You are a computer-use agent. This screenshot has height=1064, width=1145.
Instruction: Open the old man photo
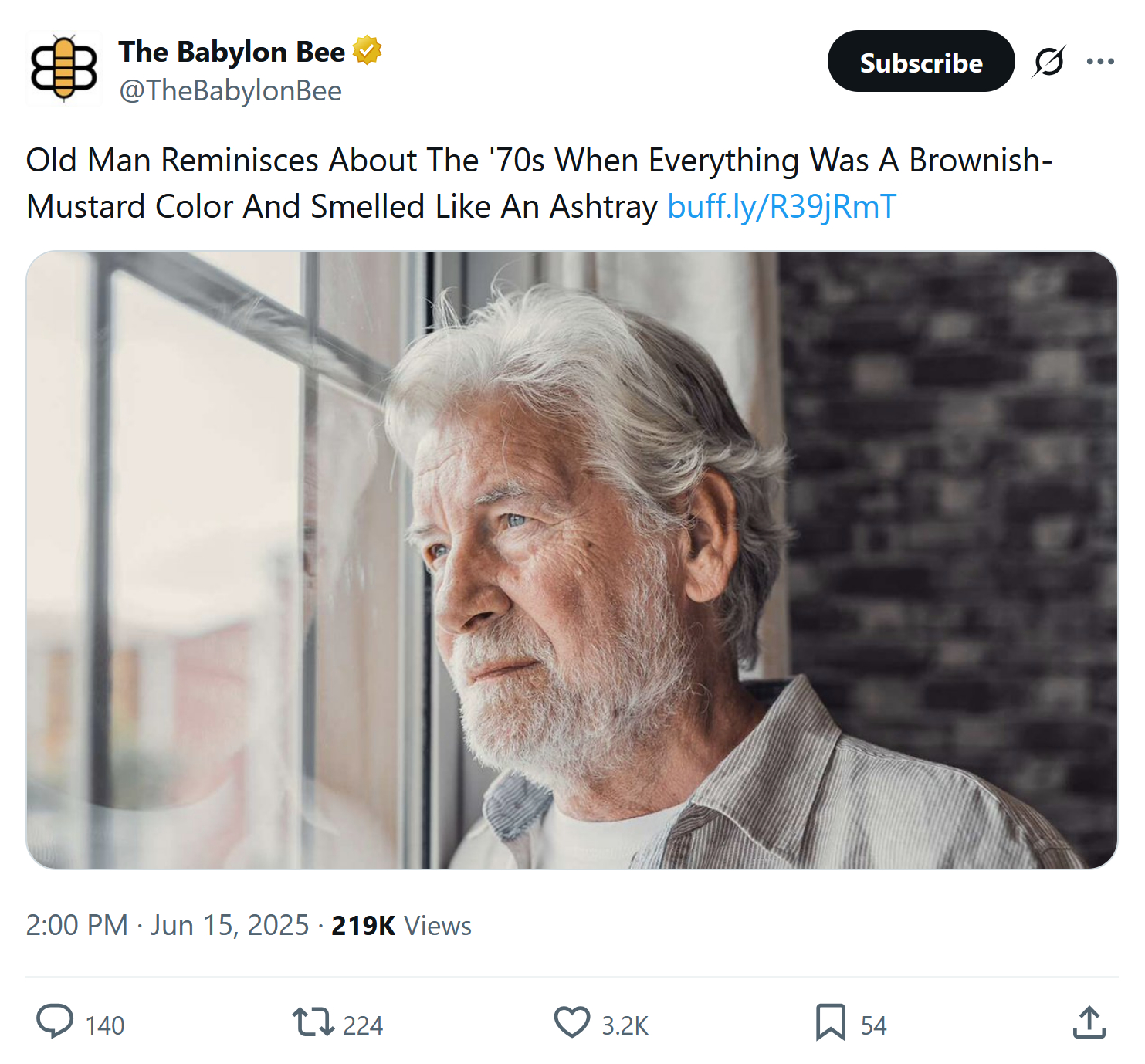pyautogui.click(x=571, y=560)
